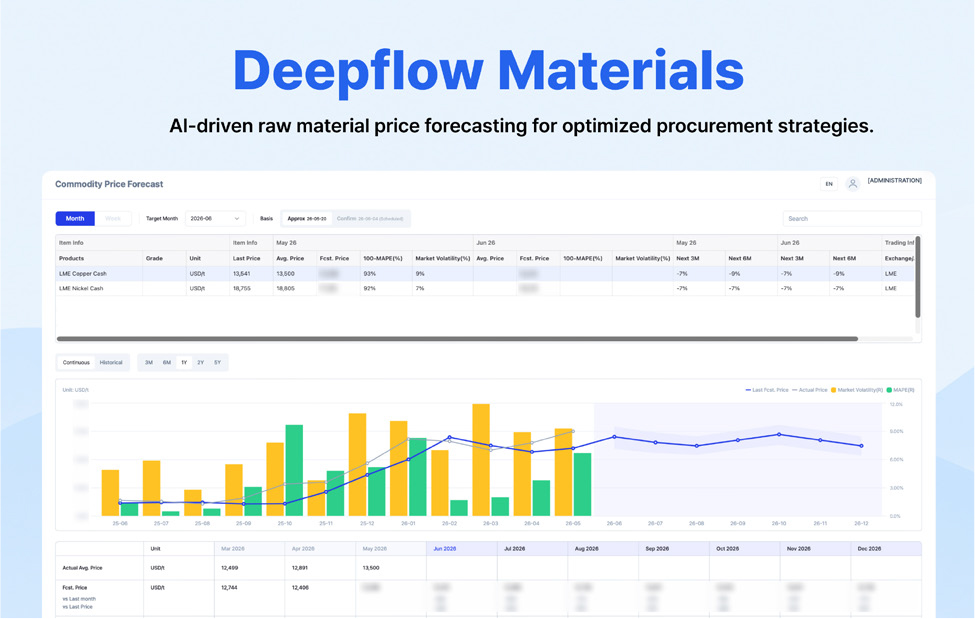Select the 5Y range tab
This screenshot has height=619, width=975.
click(218, 362)
